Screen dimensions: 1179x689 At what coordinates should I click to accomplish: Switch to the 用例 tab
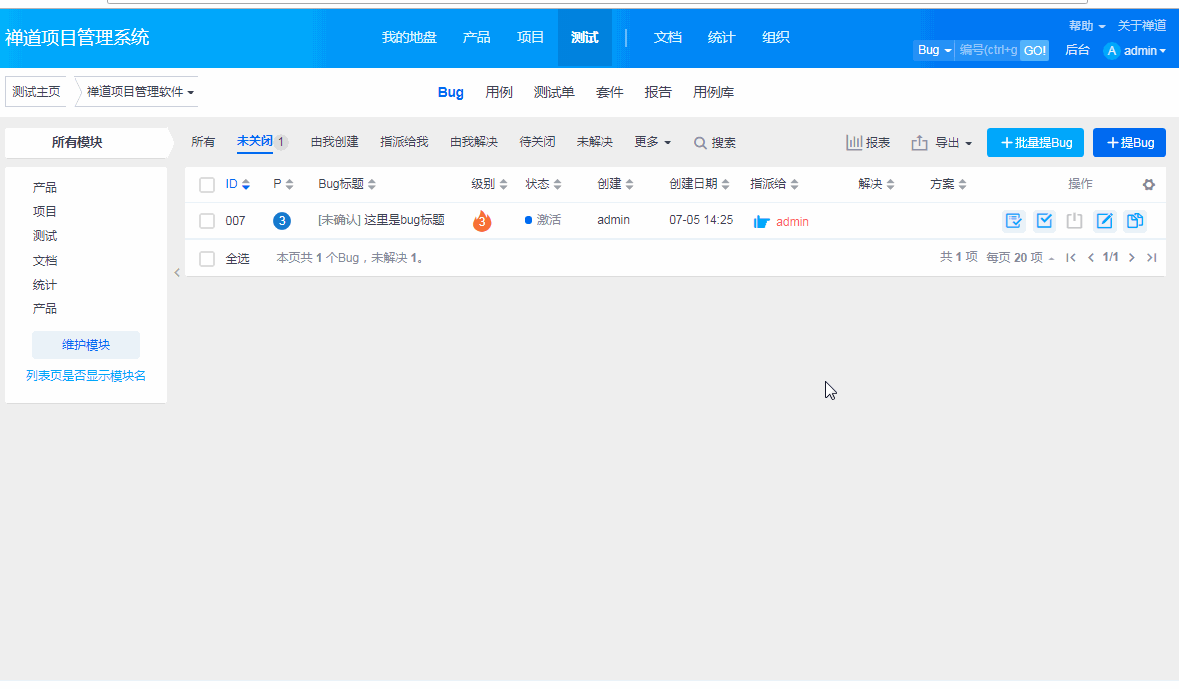click(x=499, y=92)
